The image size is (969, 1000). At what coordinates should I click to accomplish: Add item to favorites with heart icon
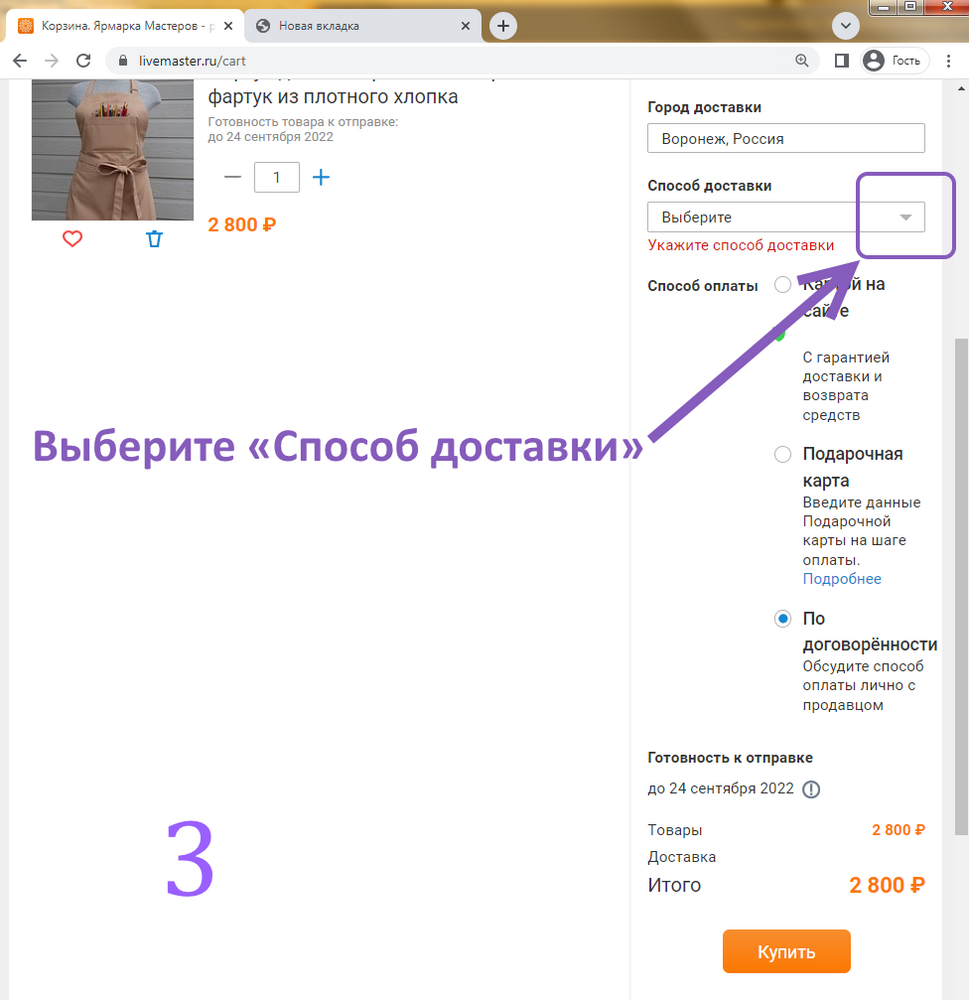[x=72, y=239]
